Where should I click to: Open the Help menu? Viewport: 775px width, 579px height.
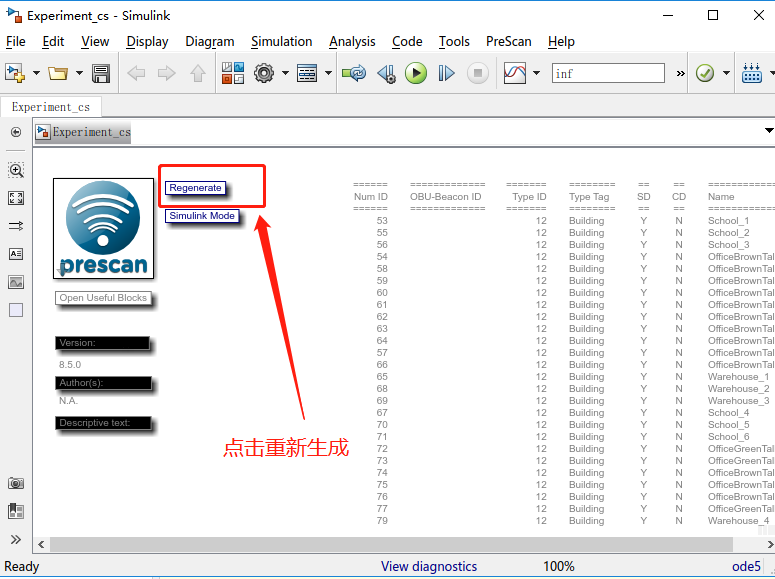point(561,42)
